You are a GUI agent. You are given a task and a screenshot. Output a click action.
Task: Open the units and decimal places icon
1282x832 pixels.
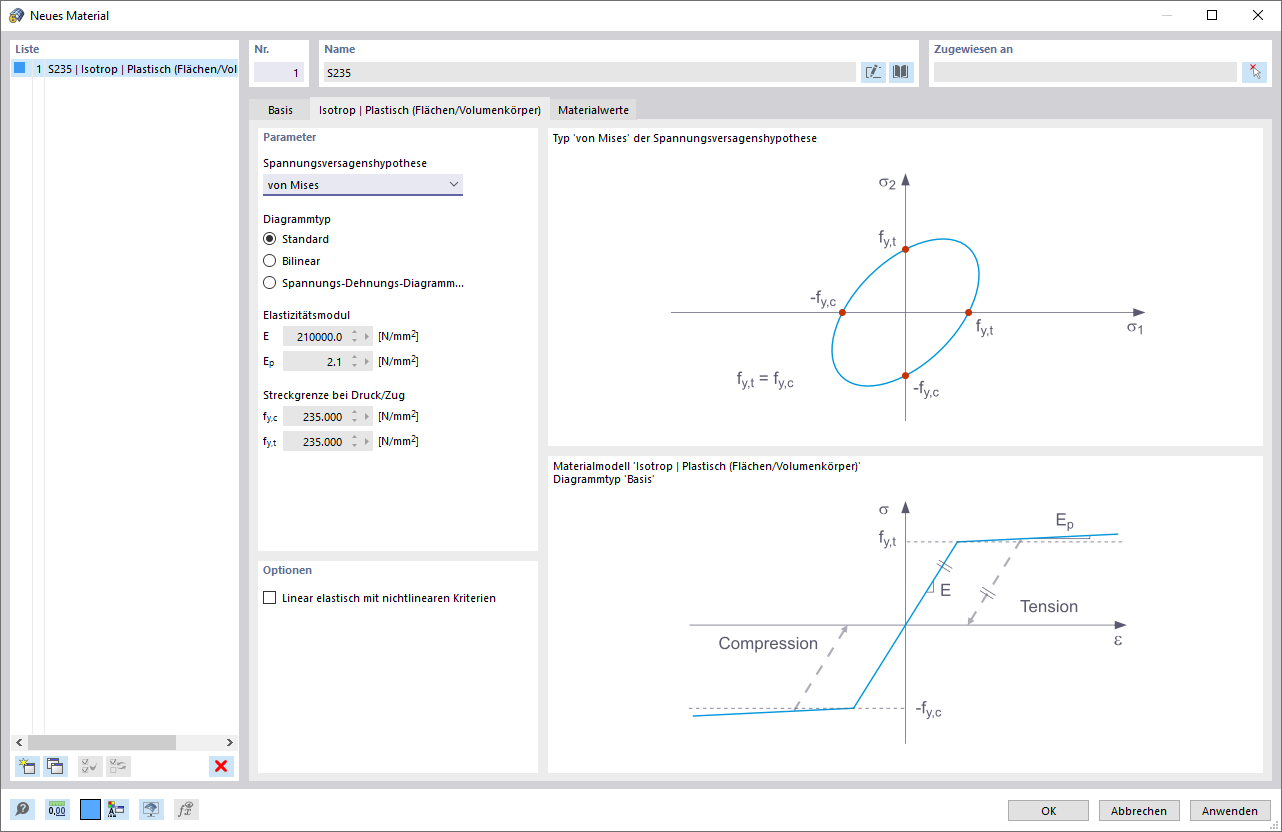(56, 810)
